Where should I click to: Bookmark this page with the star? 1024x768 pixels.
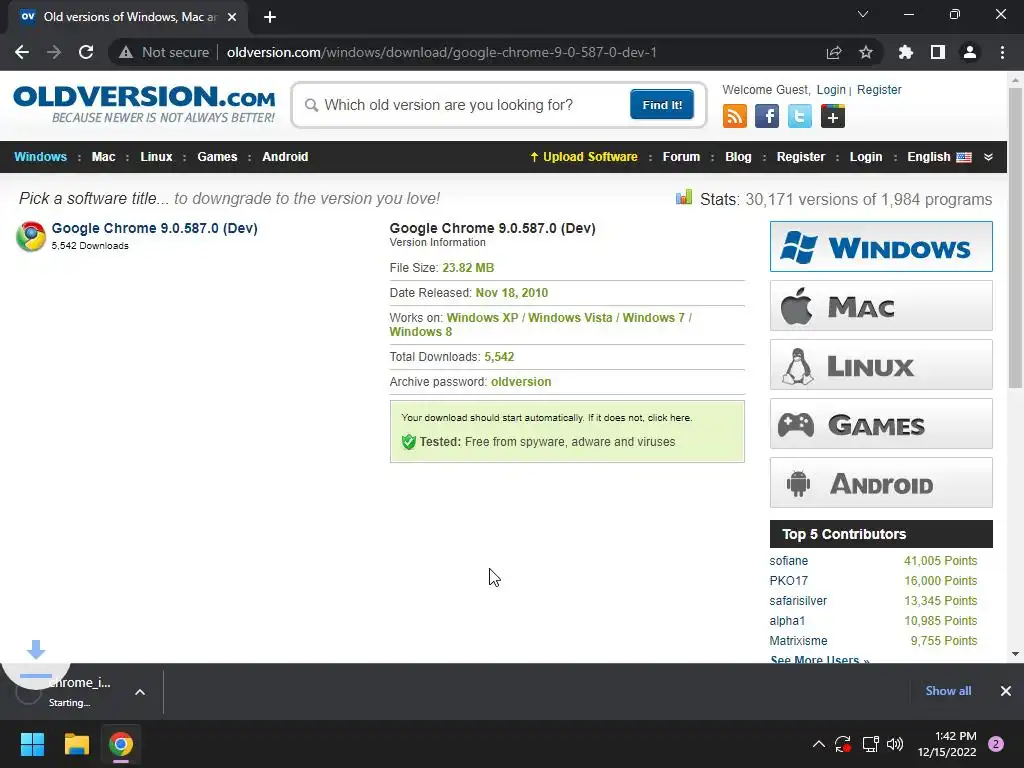click(x=866, y=52)
